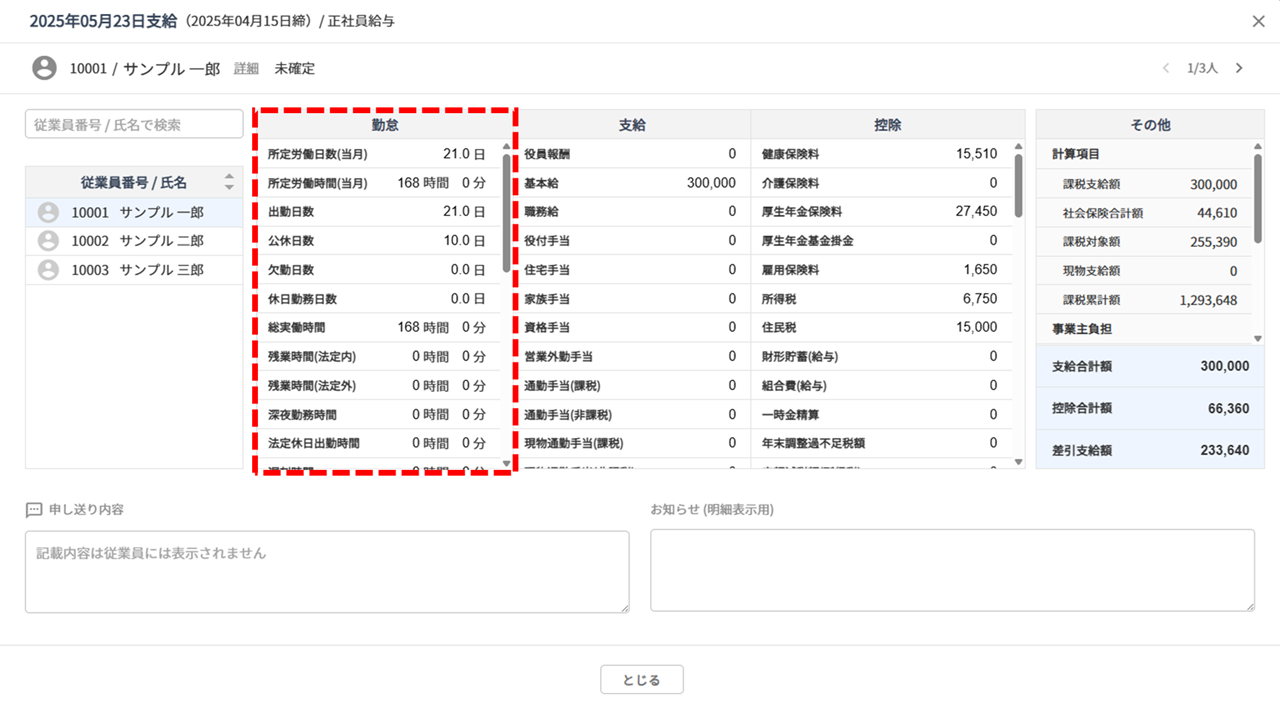Click the 控除 column header
This screenshot has height=709, width=1280.
click(x=888, y=125)
